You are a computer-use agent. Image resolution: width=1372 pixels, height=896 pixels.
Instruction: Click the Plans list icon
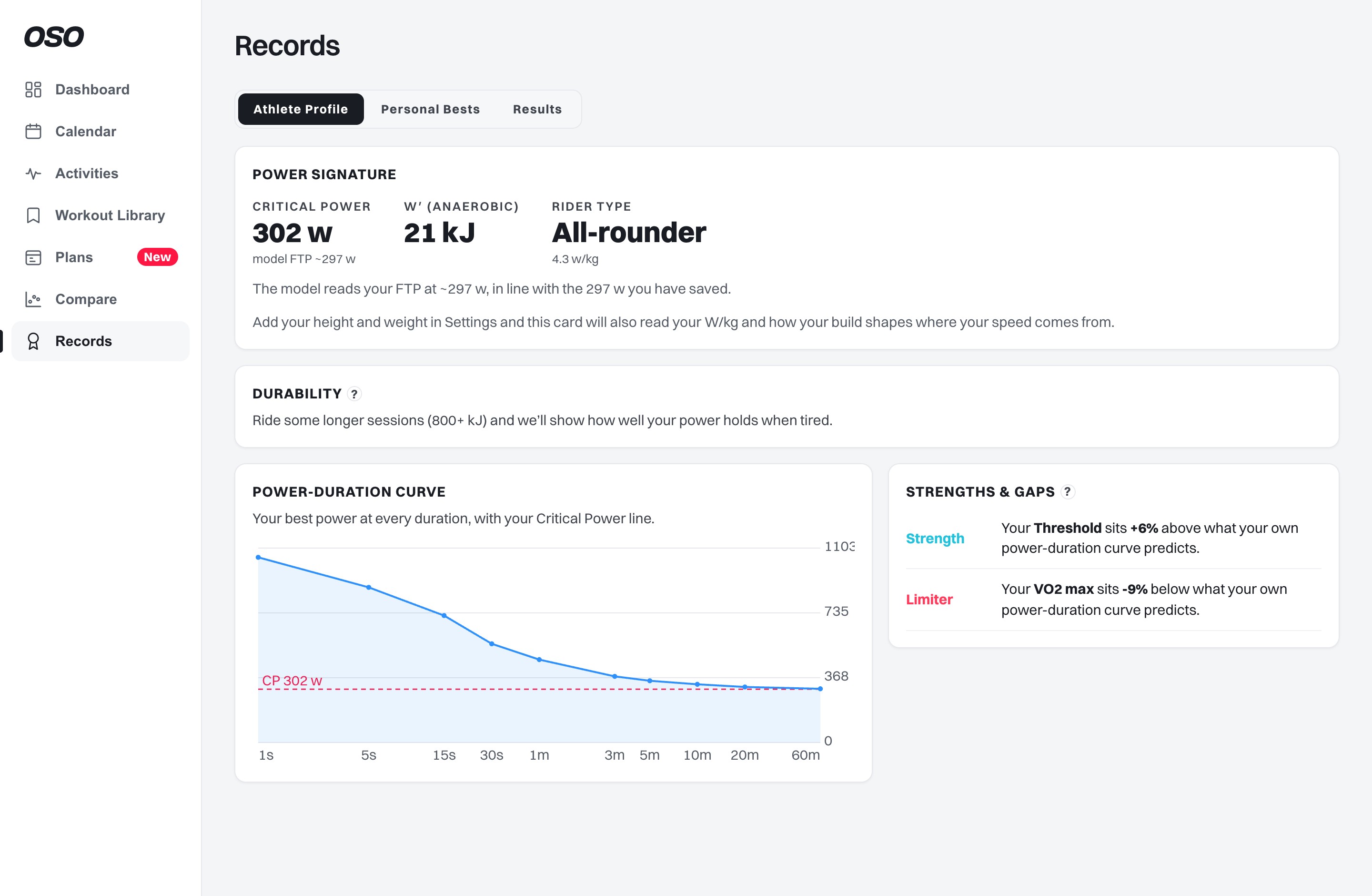(x=33, y=257)
